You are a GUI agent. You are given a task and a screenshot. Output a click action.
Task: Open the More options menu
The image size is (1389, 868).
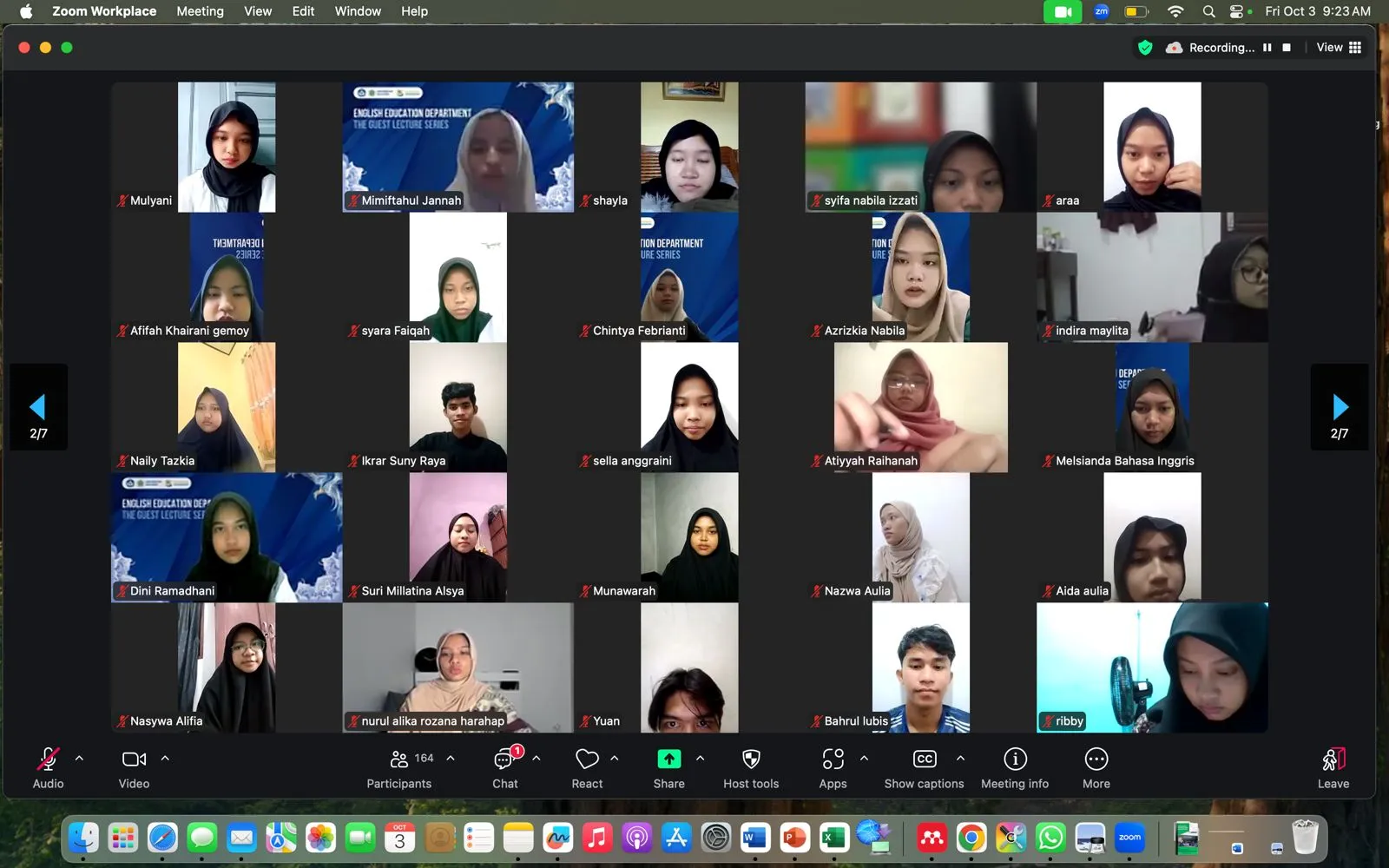[1096, 759]
